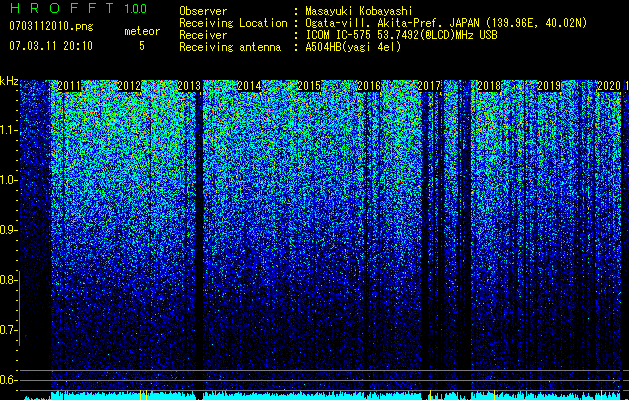Select the 2014 time marker

point(249,86)
